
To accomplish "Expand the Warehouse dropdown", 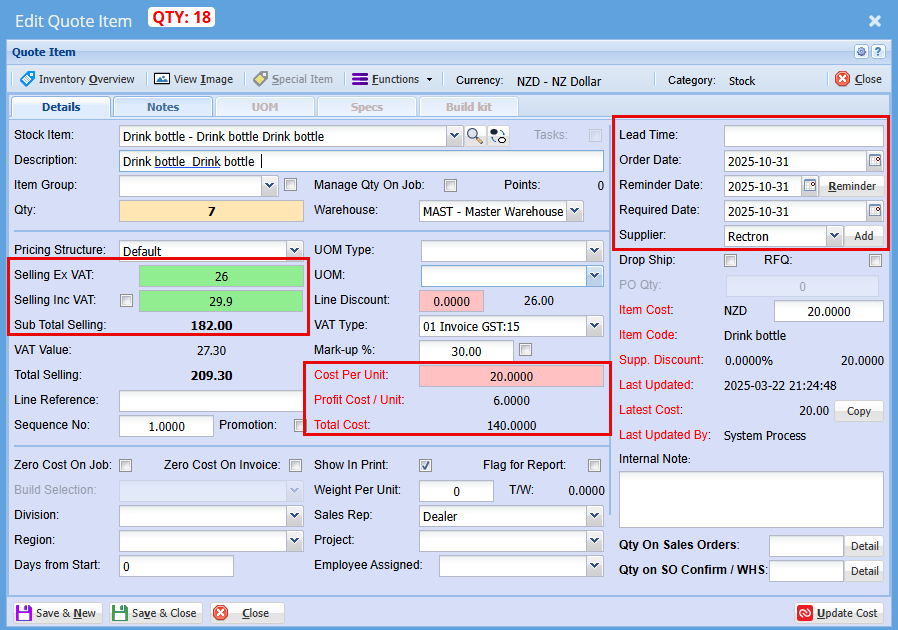I will coord(574,211).
